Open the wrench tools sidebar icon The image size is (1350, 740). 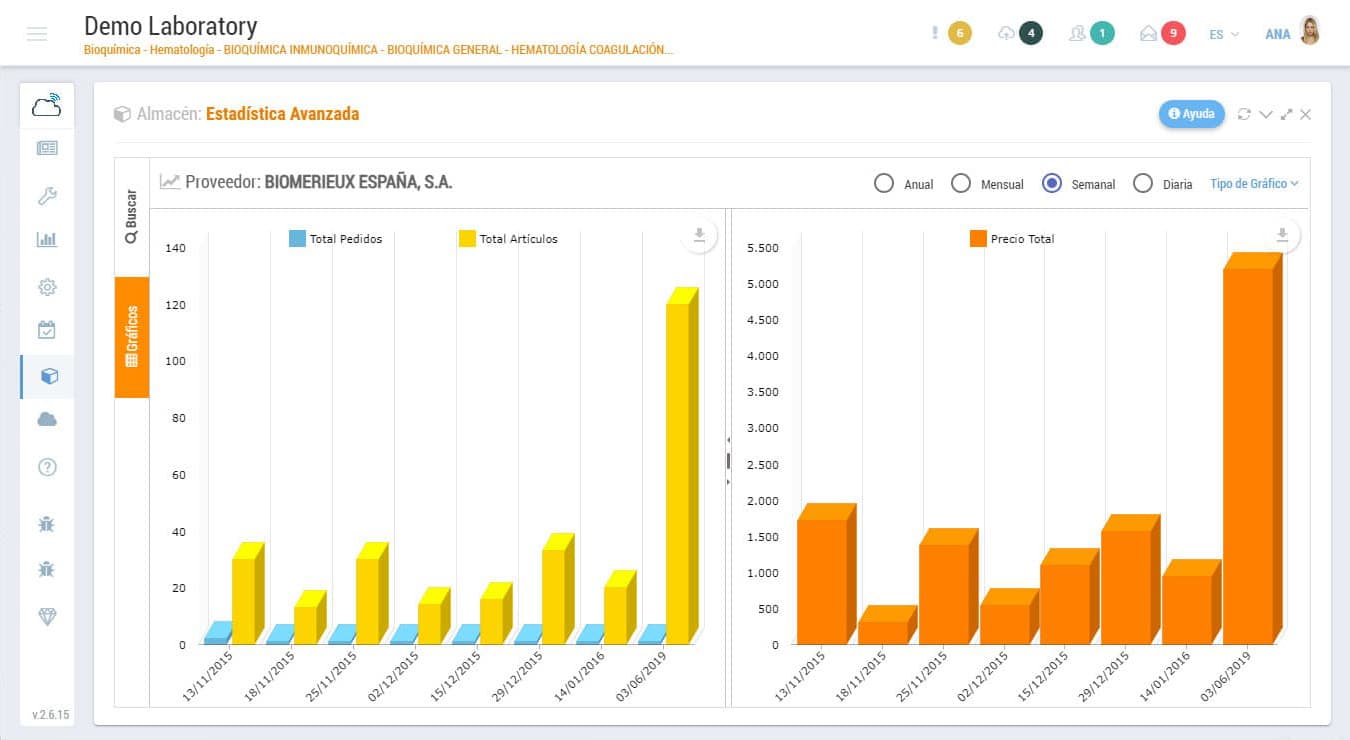[47, 195]
